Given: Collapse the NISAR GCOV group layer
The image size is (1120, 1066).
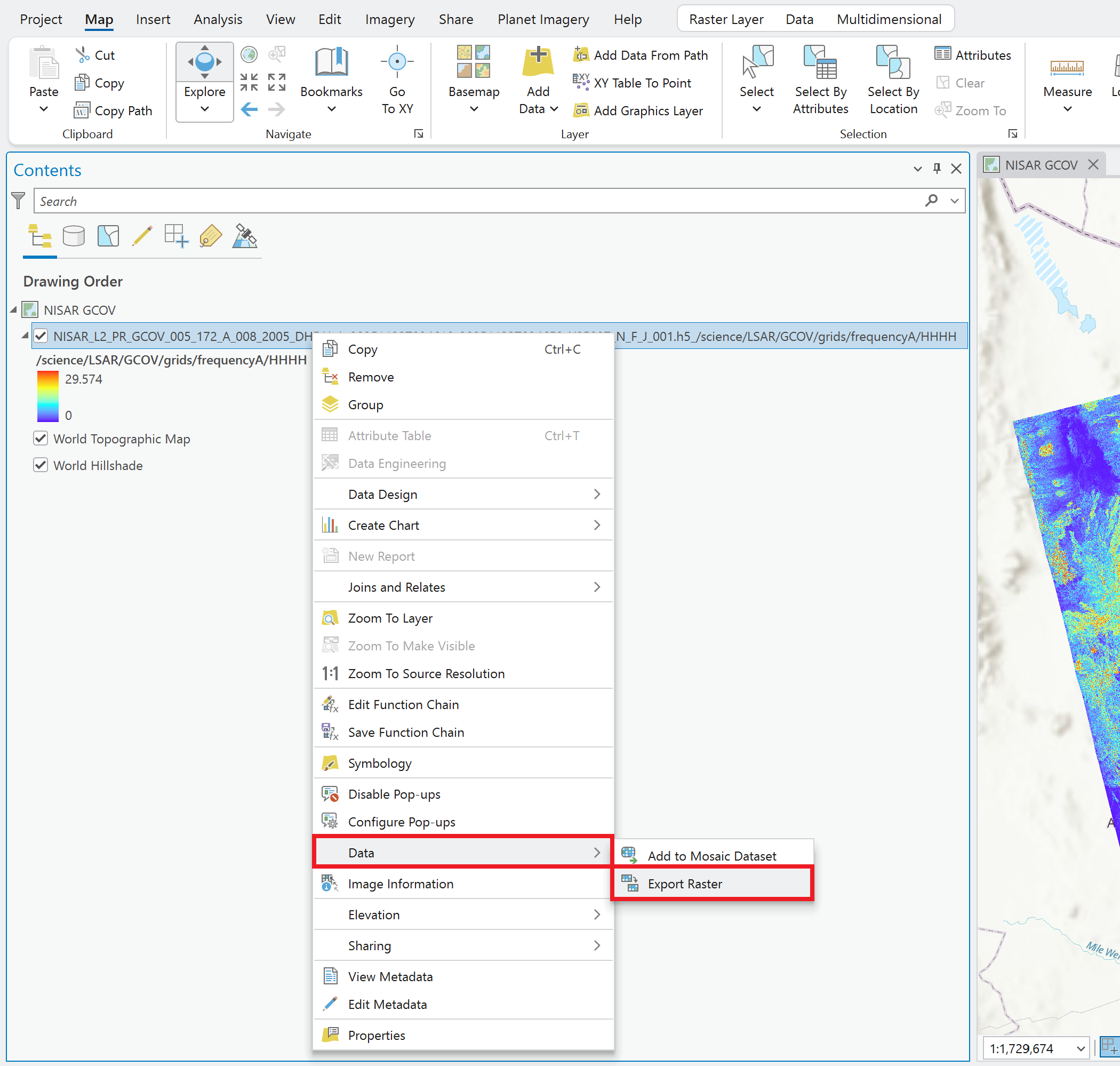Looking at the screenshot, I should tap(14, 309).
